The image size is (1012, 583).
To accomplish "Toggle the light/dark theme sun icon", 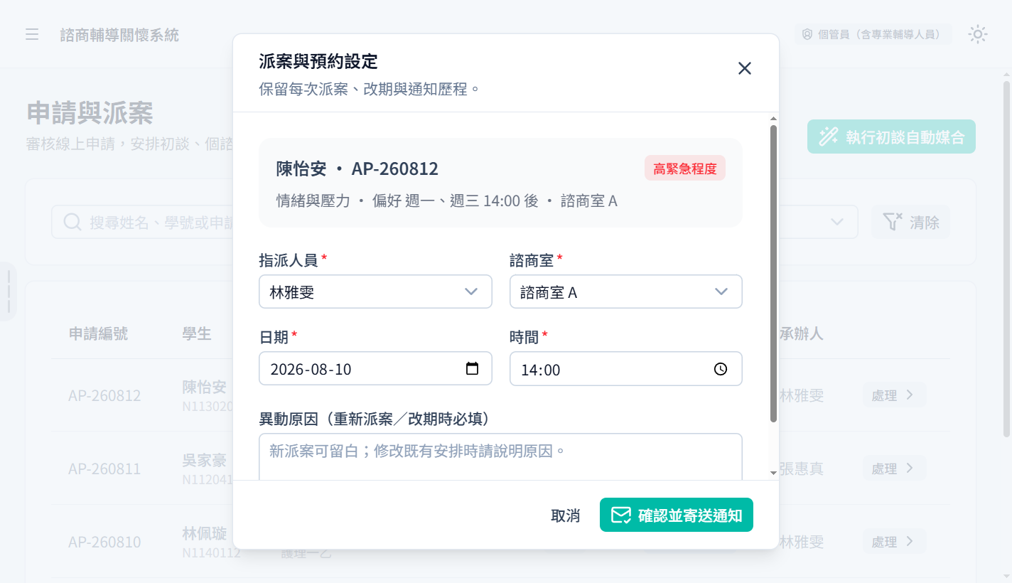I will point(978,34).
